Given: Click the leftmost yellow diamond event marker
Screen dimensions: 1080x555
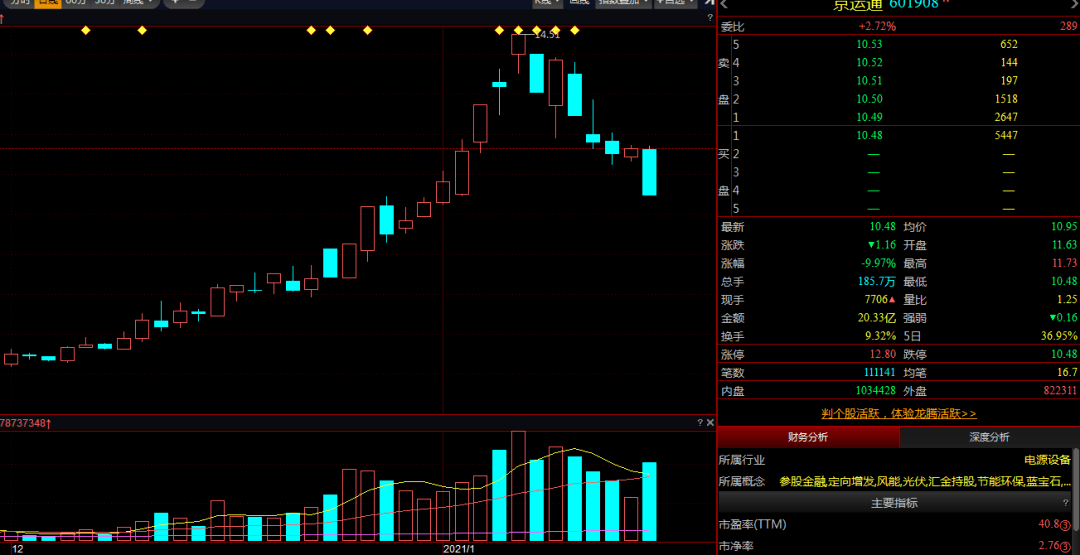Looking at the screenshot, I should [x=85, y=30].
